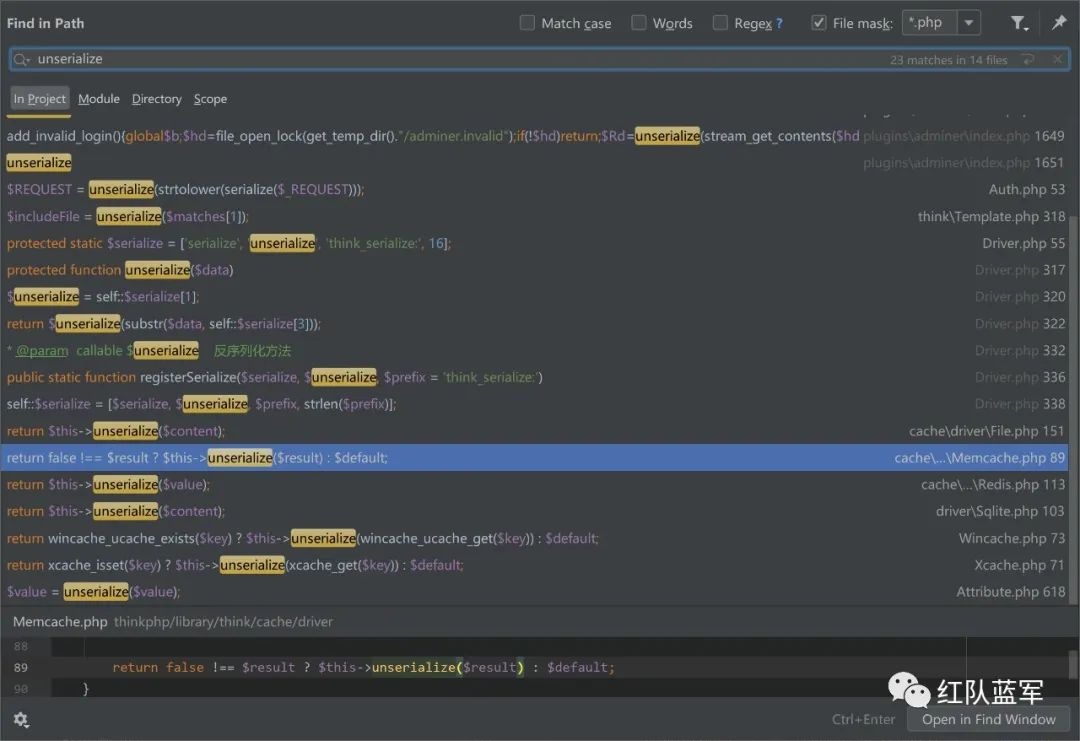Select the Driver.php 322 result row
Viewport: 1080px width, 741px height.
click(x=534, y=324)
